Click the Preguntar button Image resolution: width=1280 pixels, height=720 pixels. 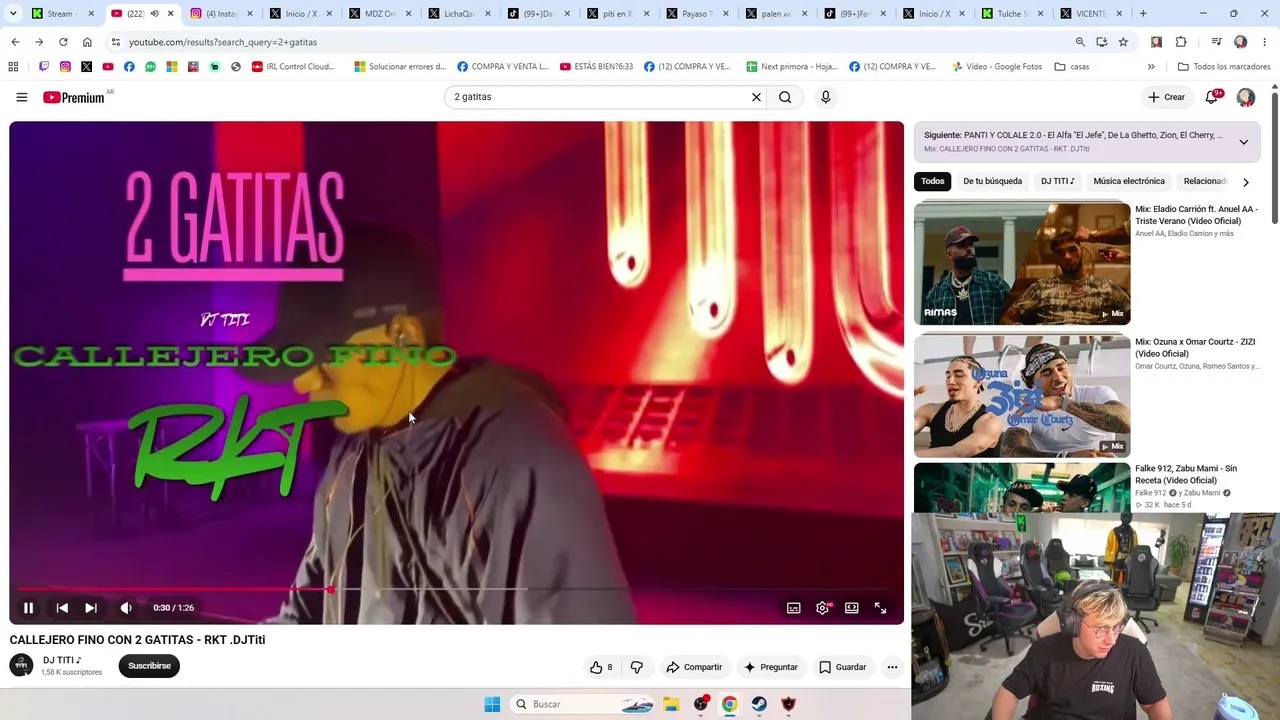(770, 667)
